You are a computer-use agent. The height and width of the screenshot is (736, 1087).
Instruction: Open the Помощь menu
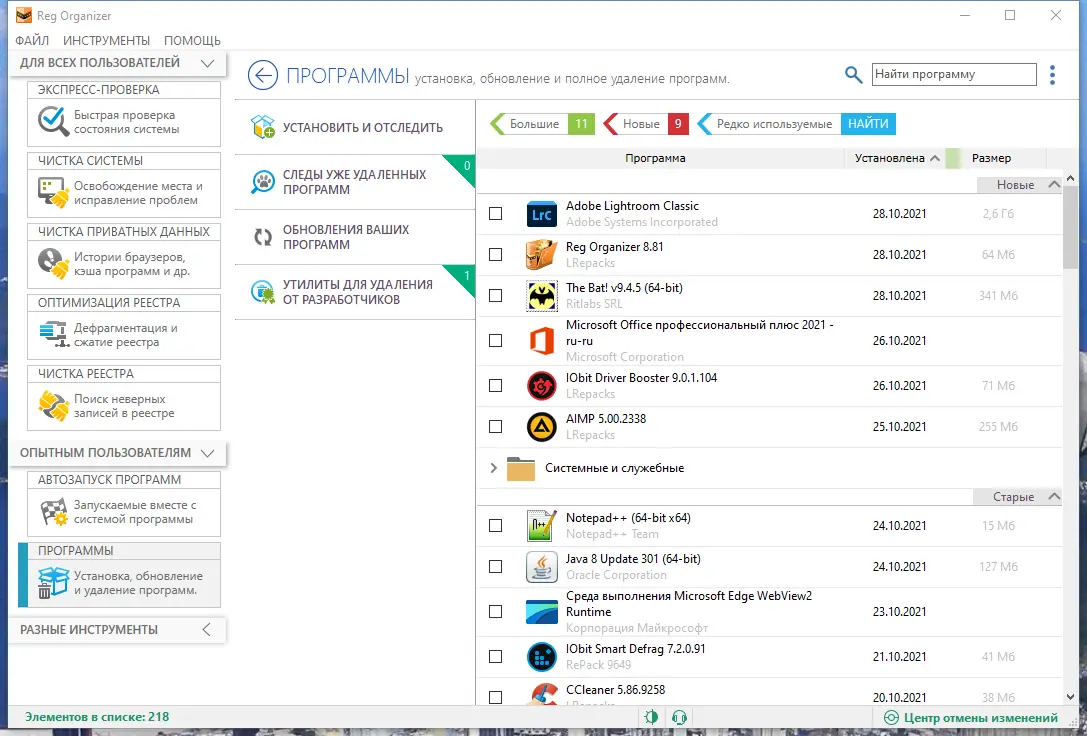[x=192, y=40]
